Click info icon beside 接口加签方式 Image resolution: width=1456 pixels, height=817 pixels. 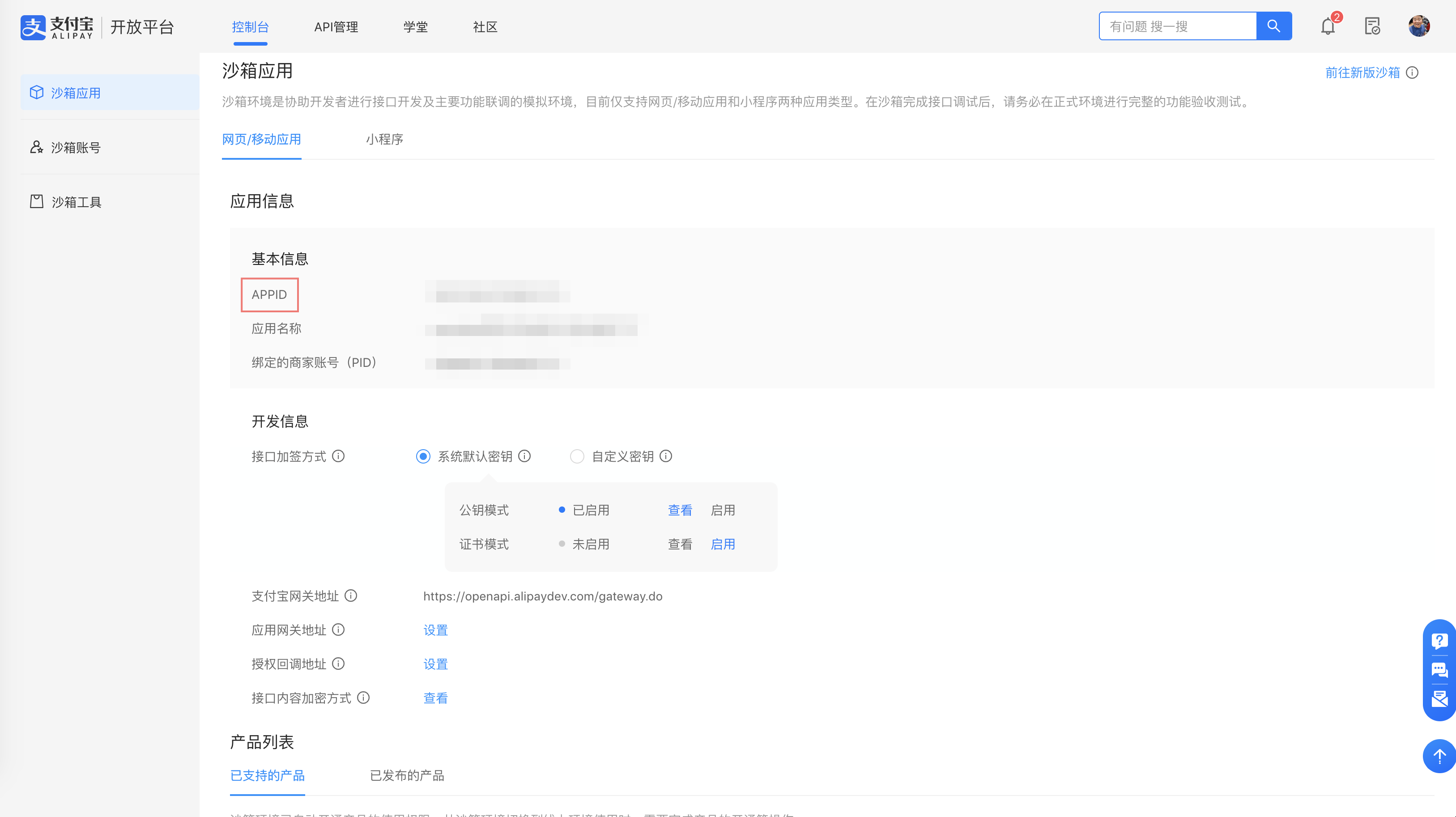click(338, 456)
